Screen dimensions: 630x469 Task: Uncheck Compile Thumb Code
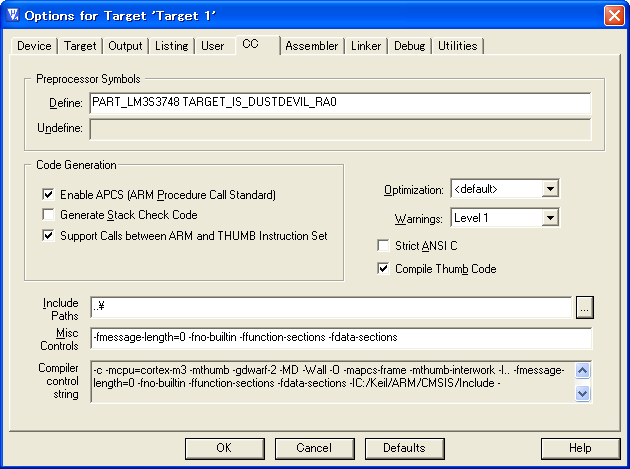point(383,268)
